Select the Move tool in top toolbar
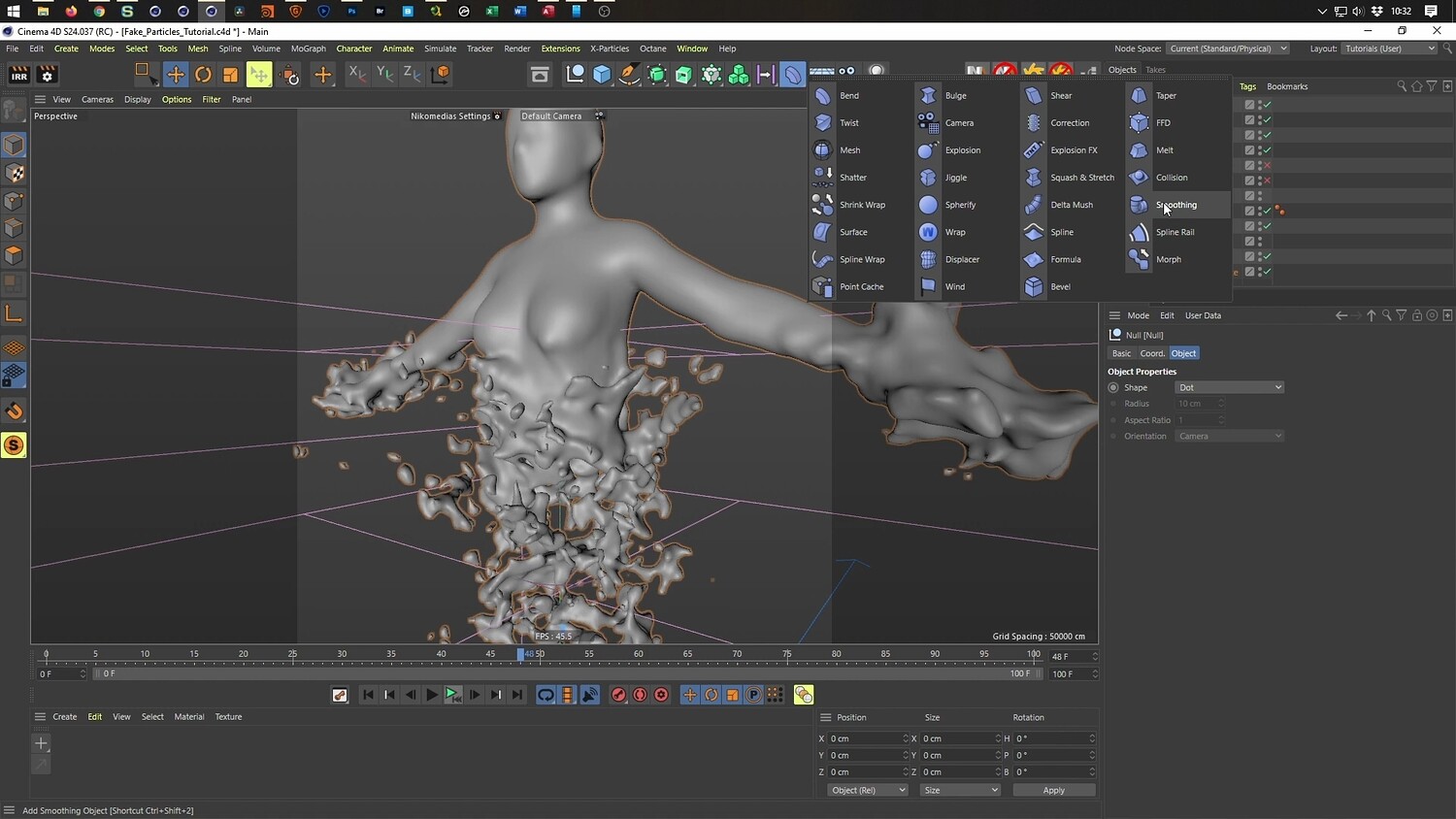 (176, 74)
